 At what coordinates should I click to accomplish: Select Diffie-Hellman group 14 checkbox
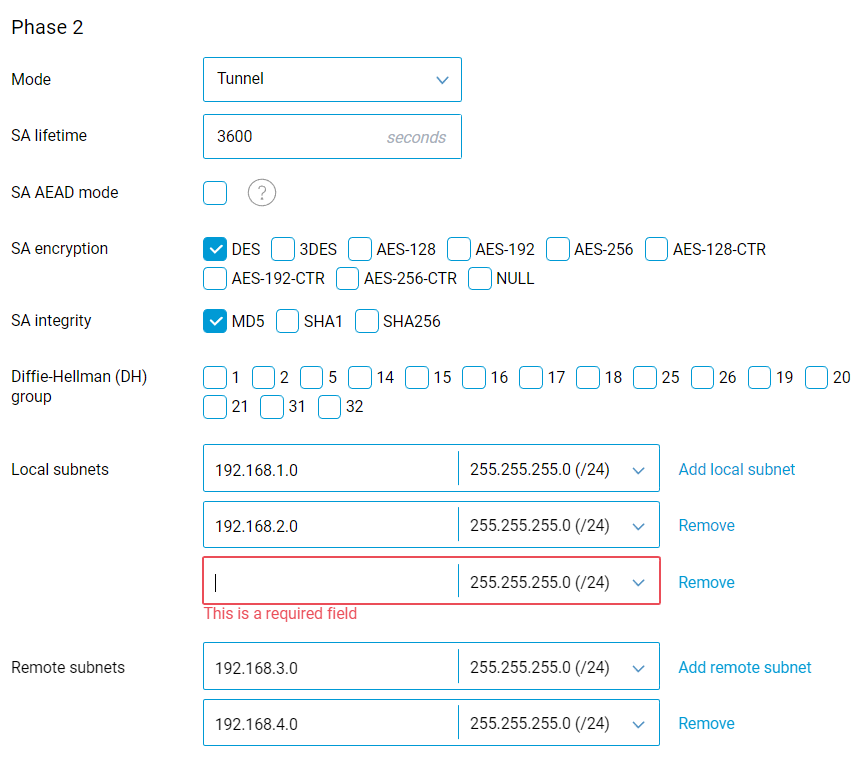(x=361, y=377)
